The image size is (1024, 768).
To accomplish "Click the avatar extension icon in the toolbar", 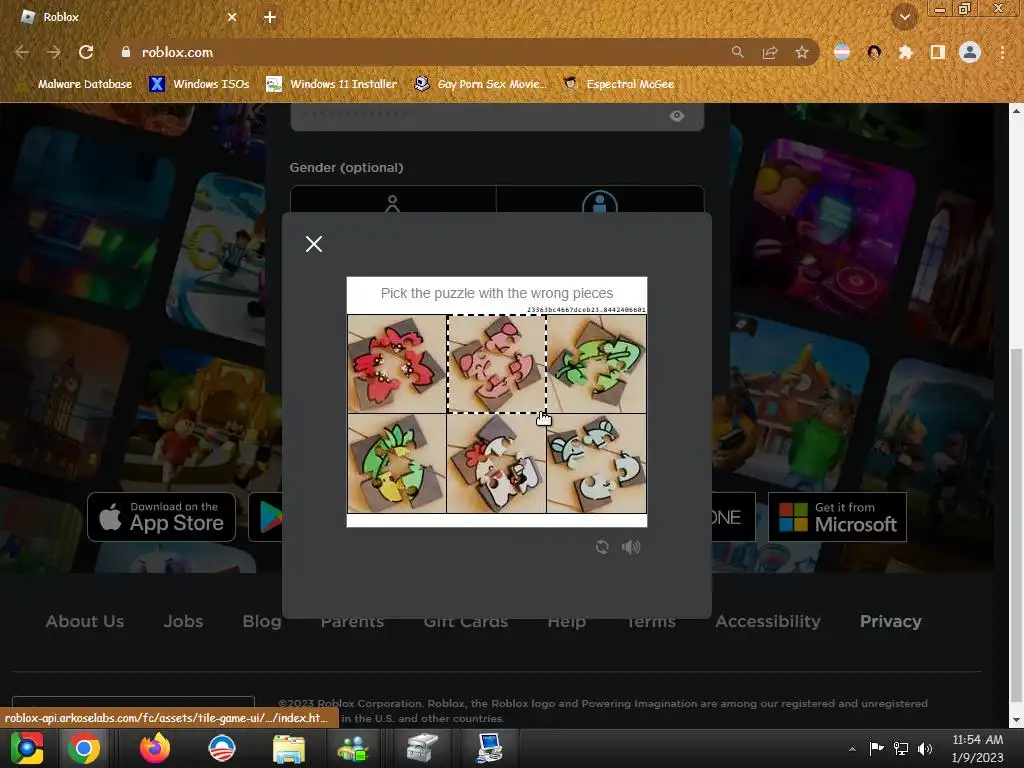I will click(x=874, y=52).
